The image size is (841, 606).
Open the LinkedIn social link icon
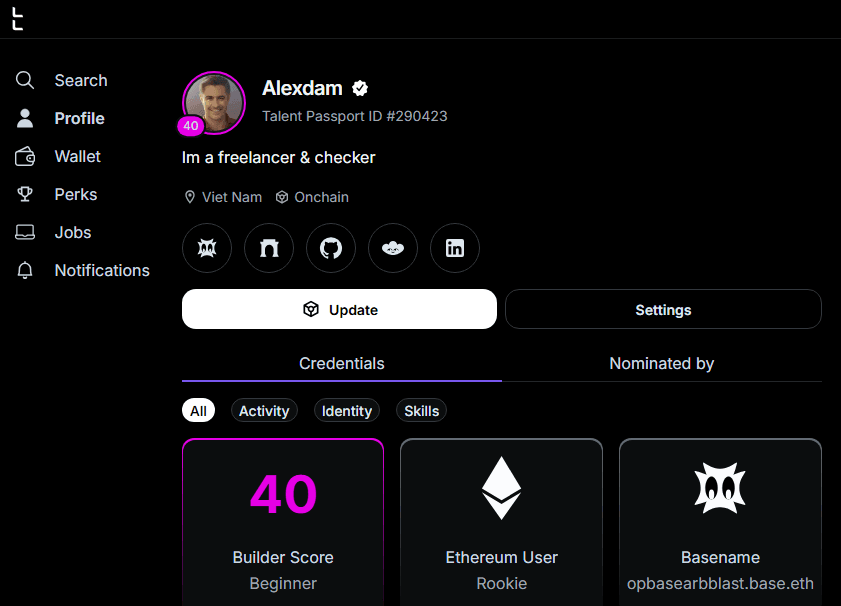click(455, 248)
